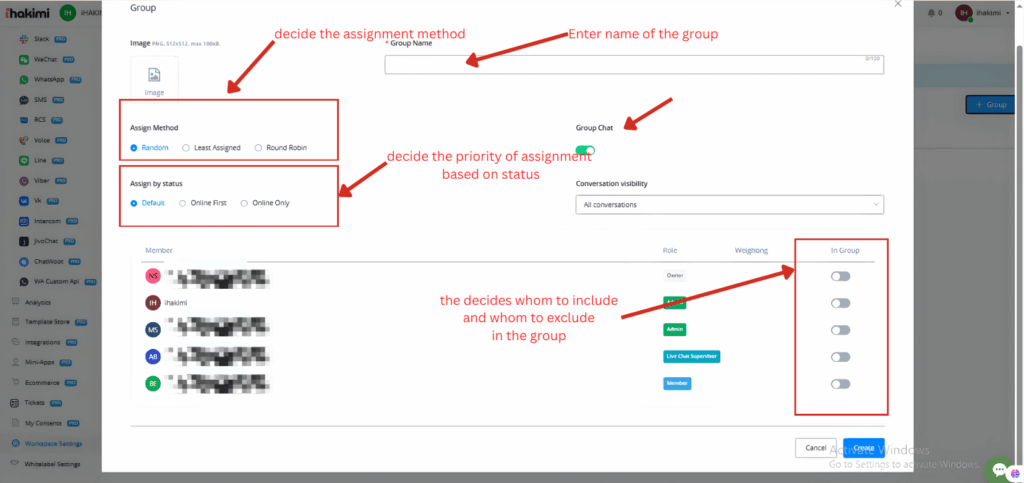Click into the Group Name field

634,65
